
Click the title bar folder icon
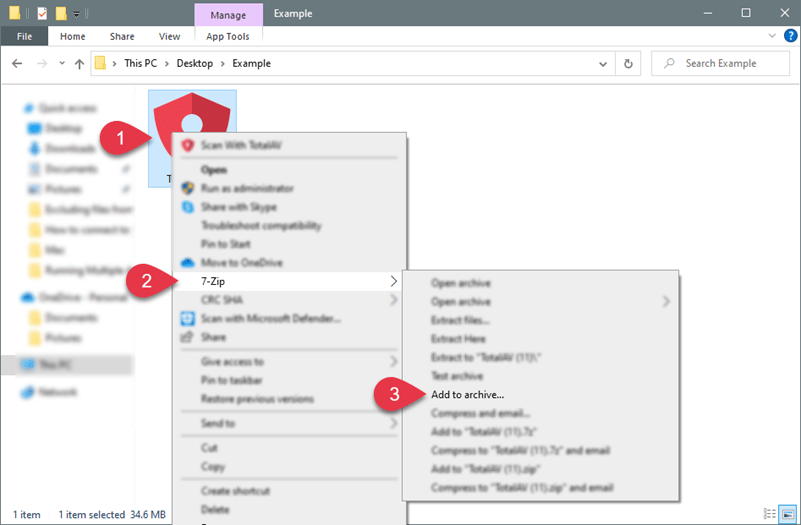(x=15, y=13)
